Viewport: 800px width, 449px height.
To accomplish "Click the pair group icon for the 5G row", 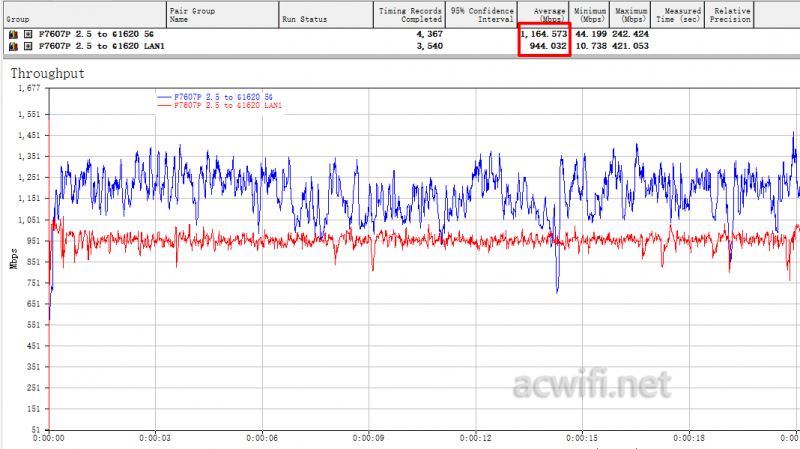I will pos(13,34).
